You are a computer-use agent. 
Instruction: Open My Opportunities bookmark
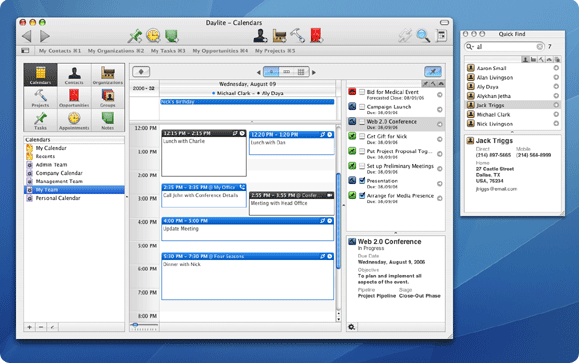[x=220, y=51]
